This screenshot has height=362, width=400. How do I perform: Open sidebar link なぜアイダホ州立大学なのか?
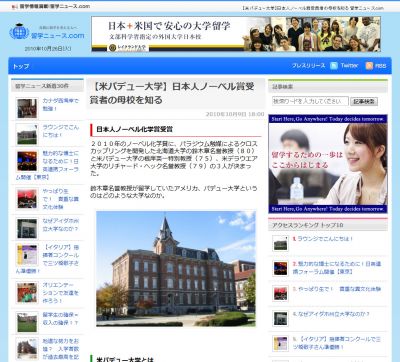tap(61, 225)
